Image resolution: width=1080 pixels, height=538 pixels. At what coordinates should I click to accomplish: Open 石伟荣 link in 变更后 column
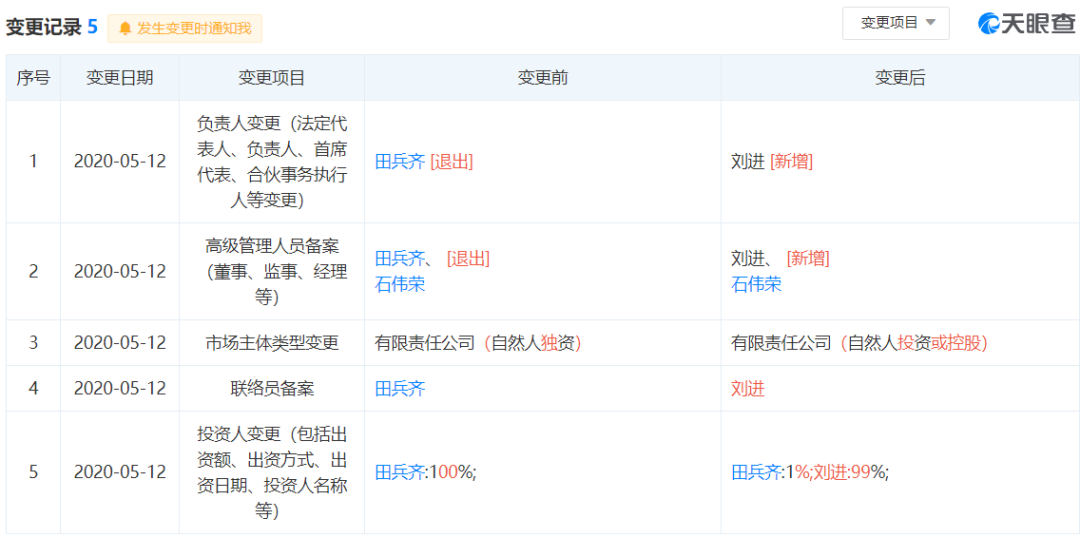point(757,284)
